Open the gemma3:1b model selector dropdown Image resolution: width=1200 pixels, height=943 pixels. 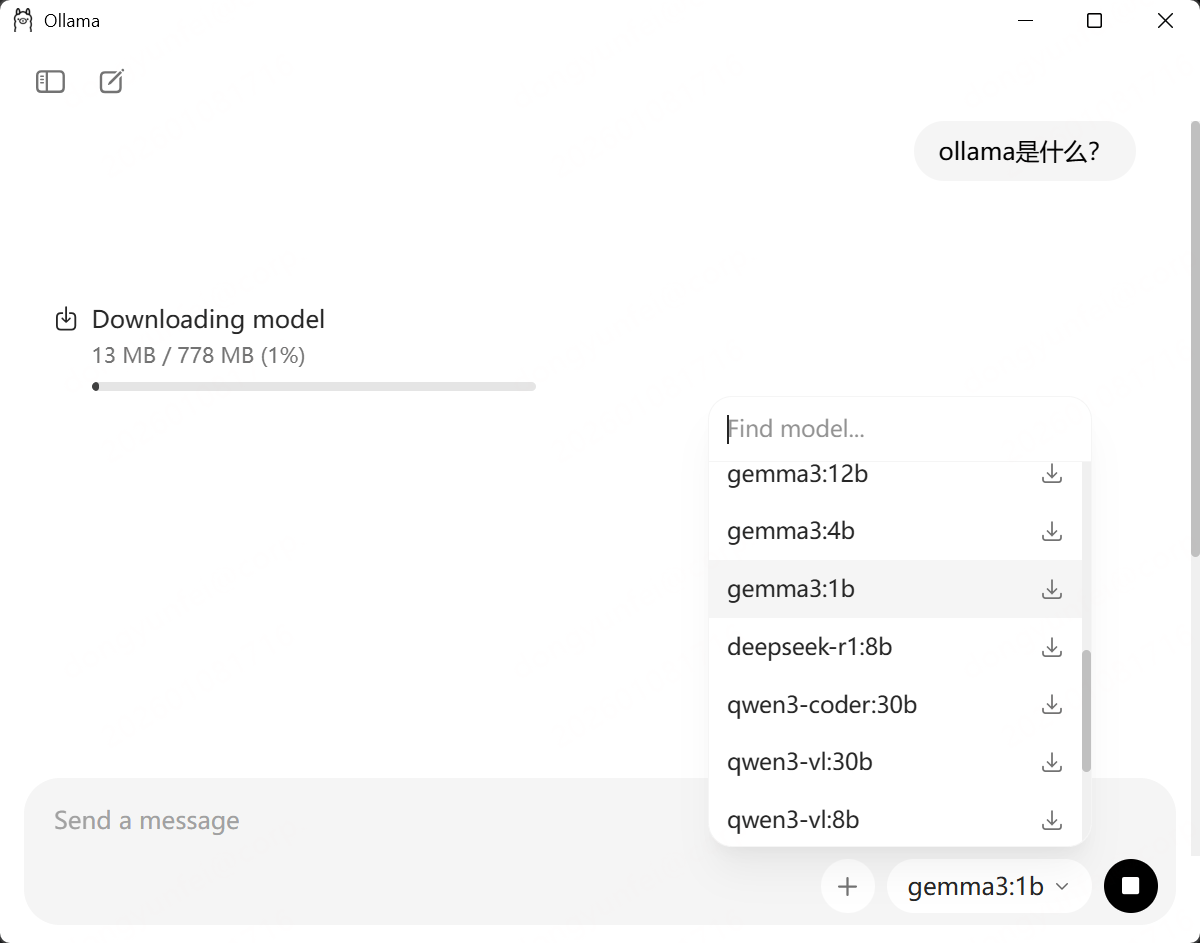[x=988, y=886]
